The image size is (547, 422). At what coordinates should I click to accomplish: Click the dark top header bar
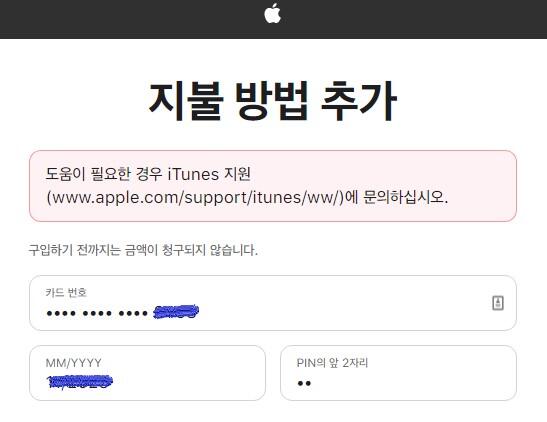(274, 19)
